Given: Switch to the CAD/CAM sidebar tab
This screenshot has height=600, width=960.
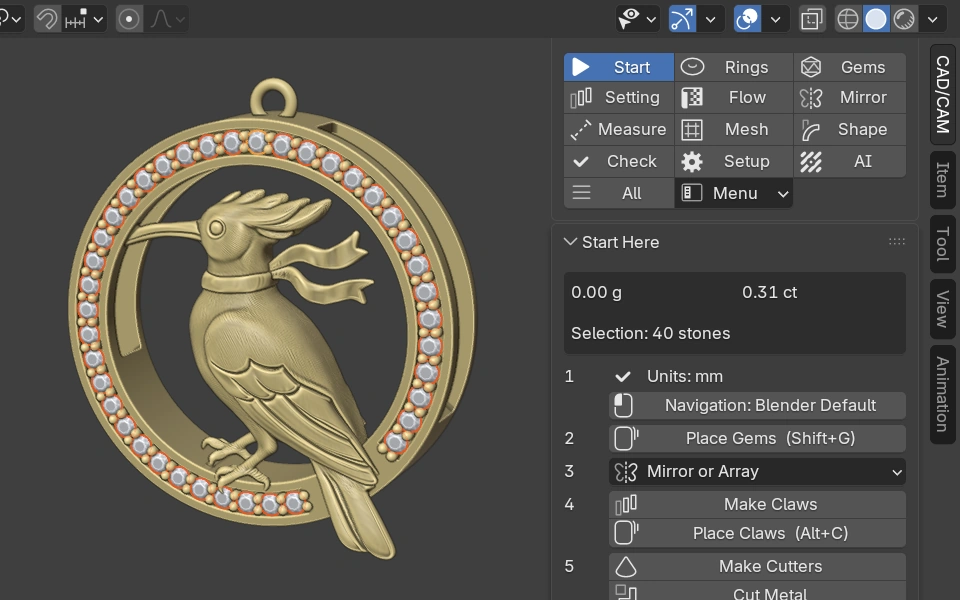Looking at the screenshot, I should click(943, 94).
